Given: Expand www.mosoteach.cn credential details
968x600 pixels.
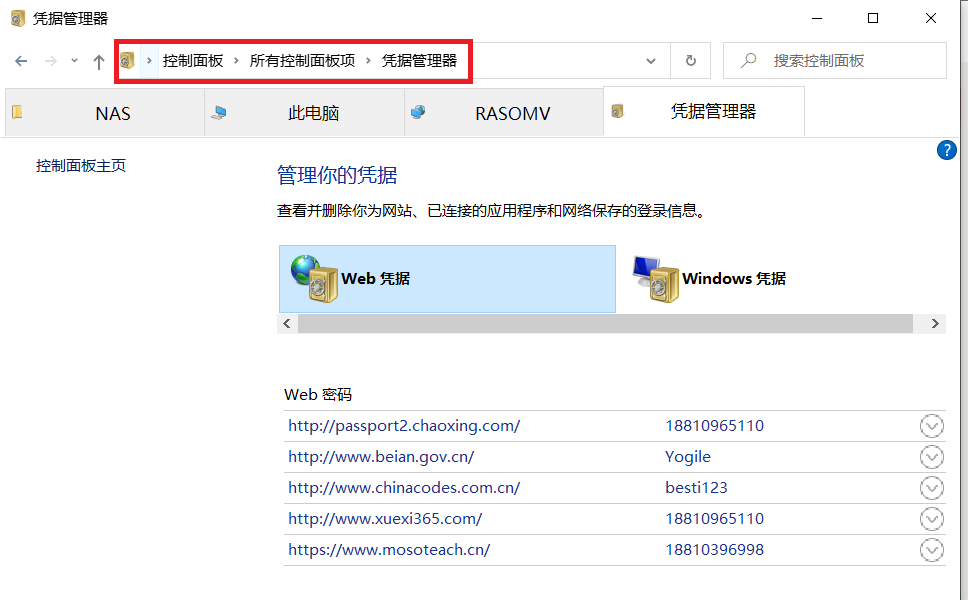Looking at the screenshot, I should tap(932, 550).
